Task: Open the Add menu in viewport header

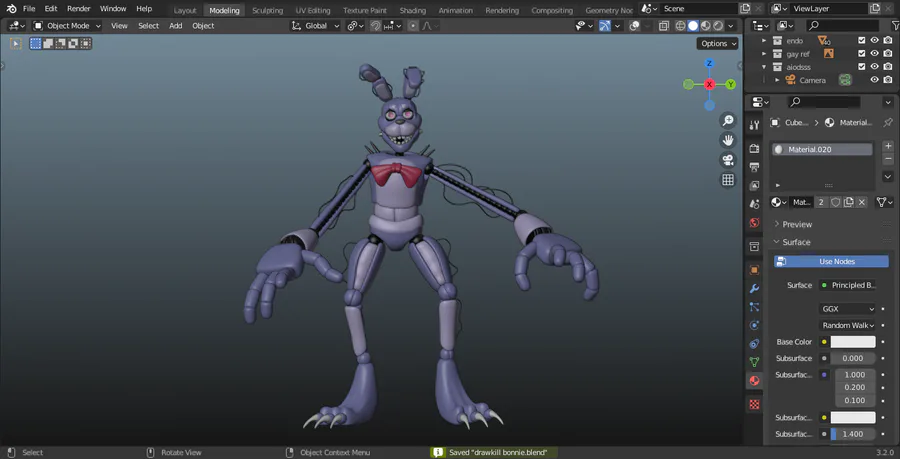Action: [176, 26]
